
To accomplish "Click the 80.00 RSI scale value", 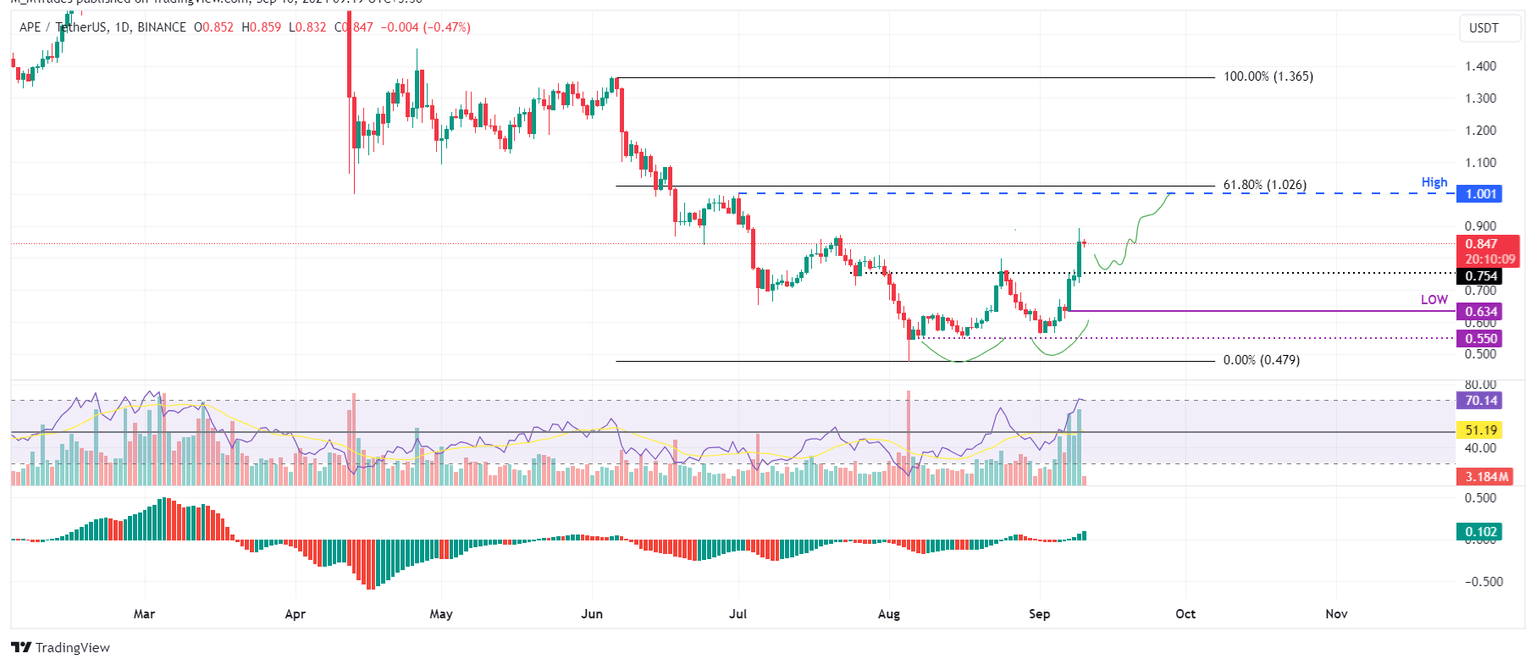I will [x=1482, y=384].
